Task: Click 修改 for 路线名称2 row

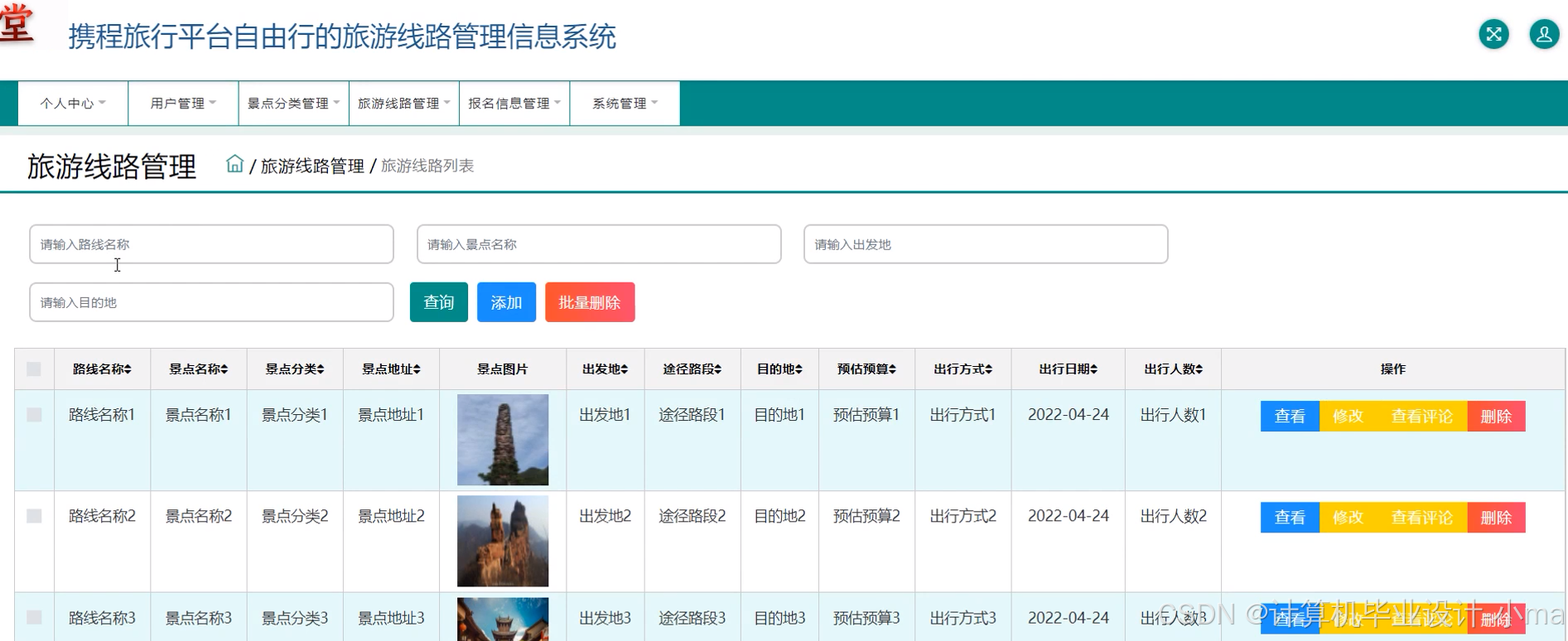Action: tap(1348, 518)
